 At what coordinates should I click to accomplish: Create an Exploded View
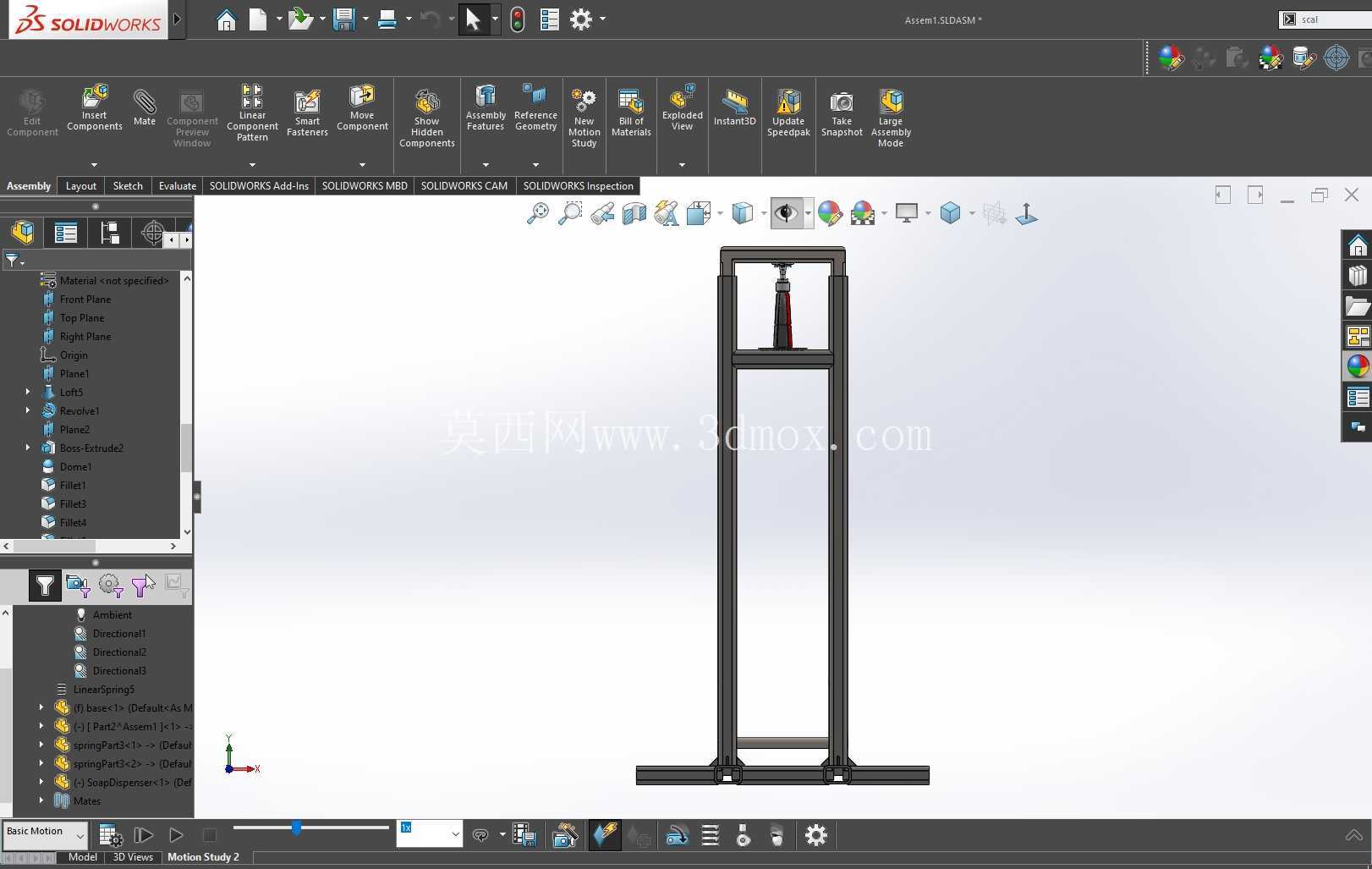click(x=683, y=107)
